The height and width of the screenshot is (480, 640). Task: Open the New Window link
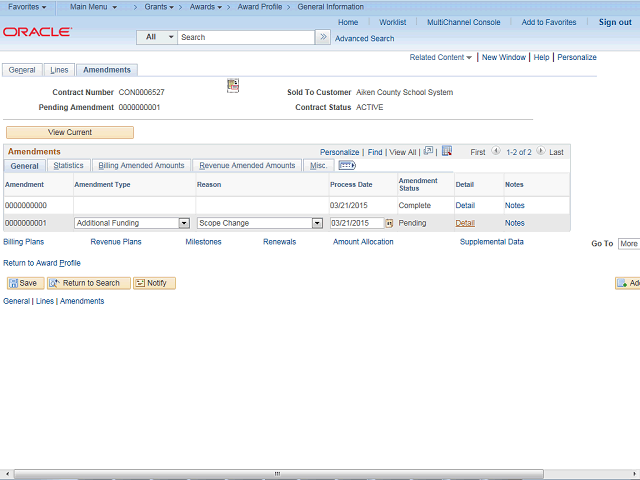[x=504, y=57]
